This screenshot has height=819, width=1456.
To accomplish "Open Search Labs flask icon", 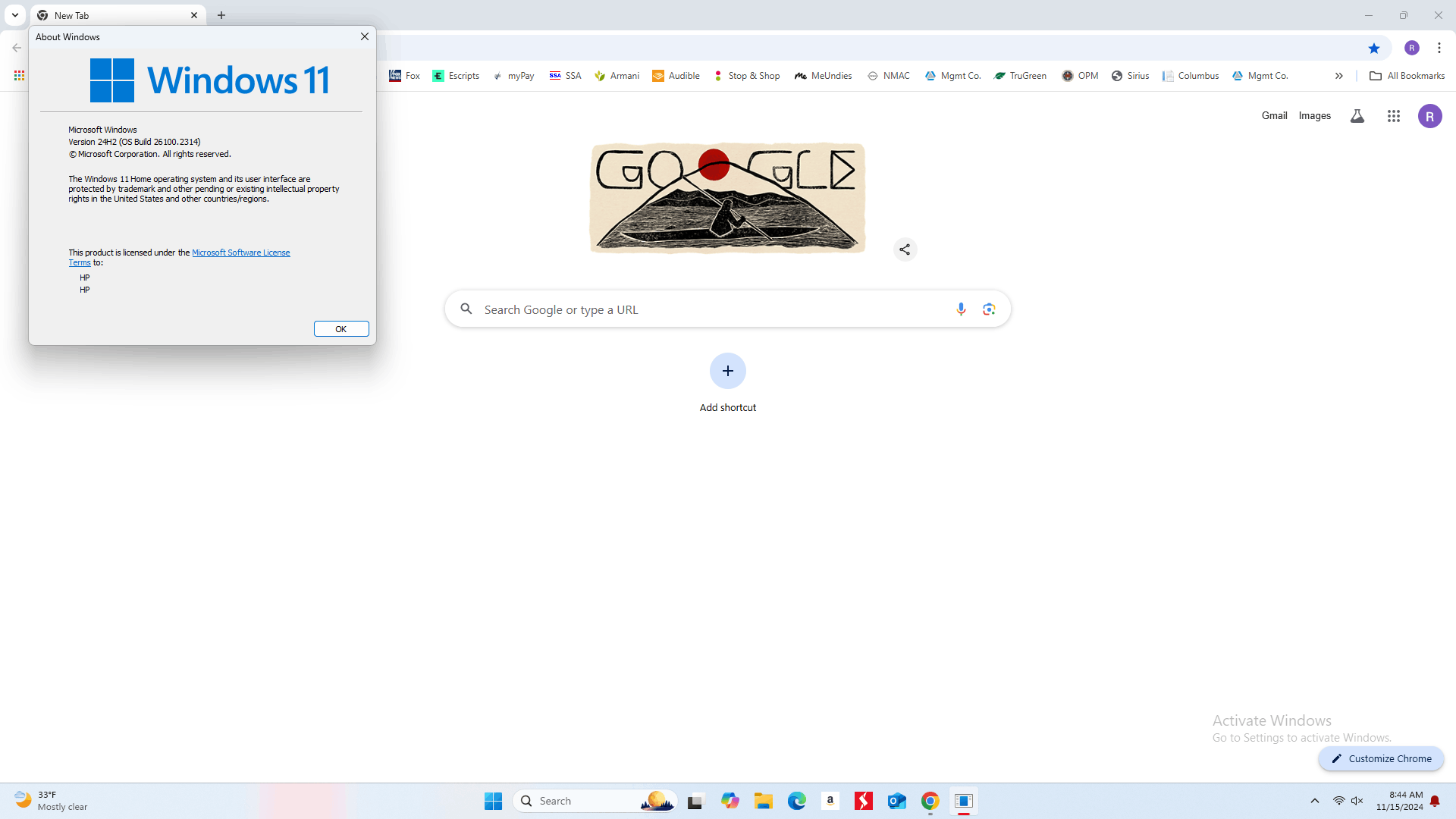I will click(x=1357, y=116).
